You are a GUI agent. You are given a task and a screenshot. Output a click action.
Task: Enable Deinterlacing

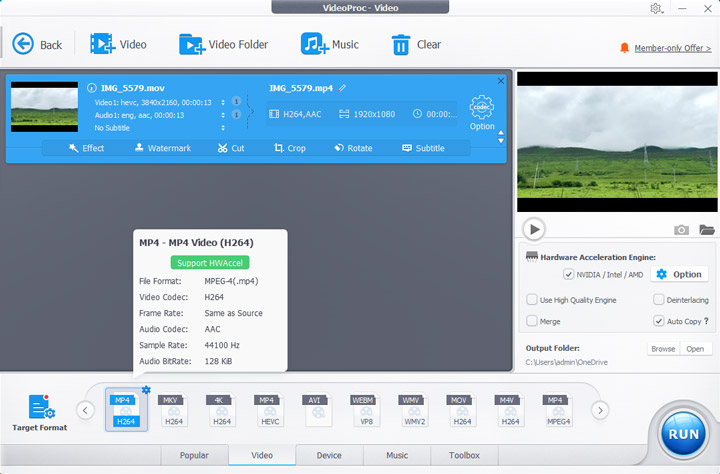tap(658, 299)
